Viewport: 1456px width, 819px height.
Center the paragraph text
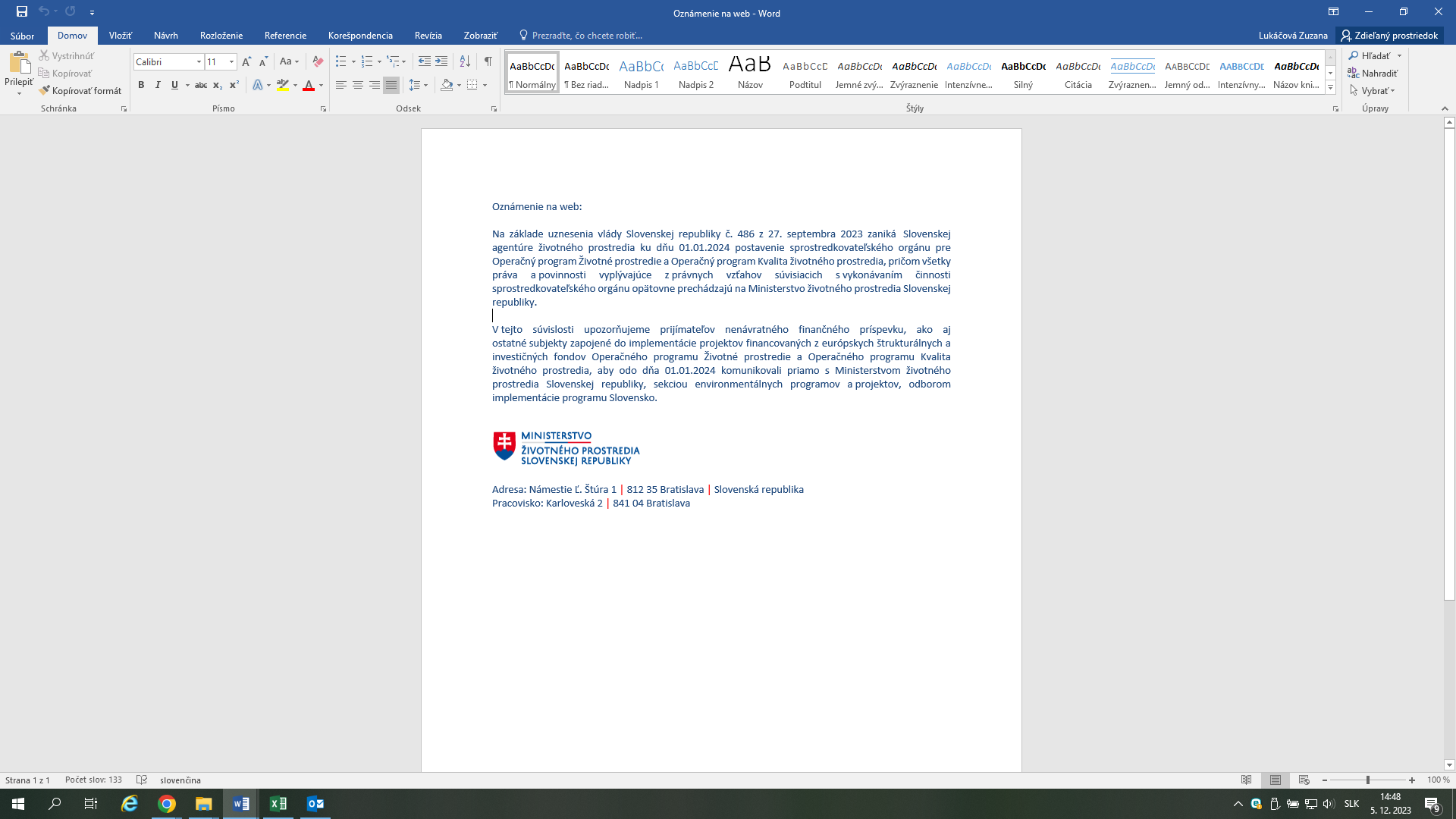pyautogui.click(x=358, y=85)
